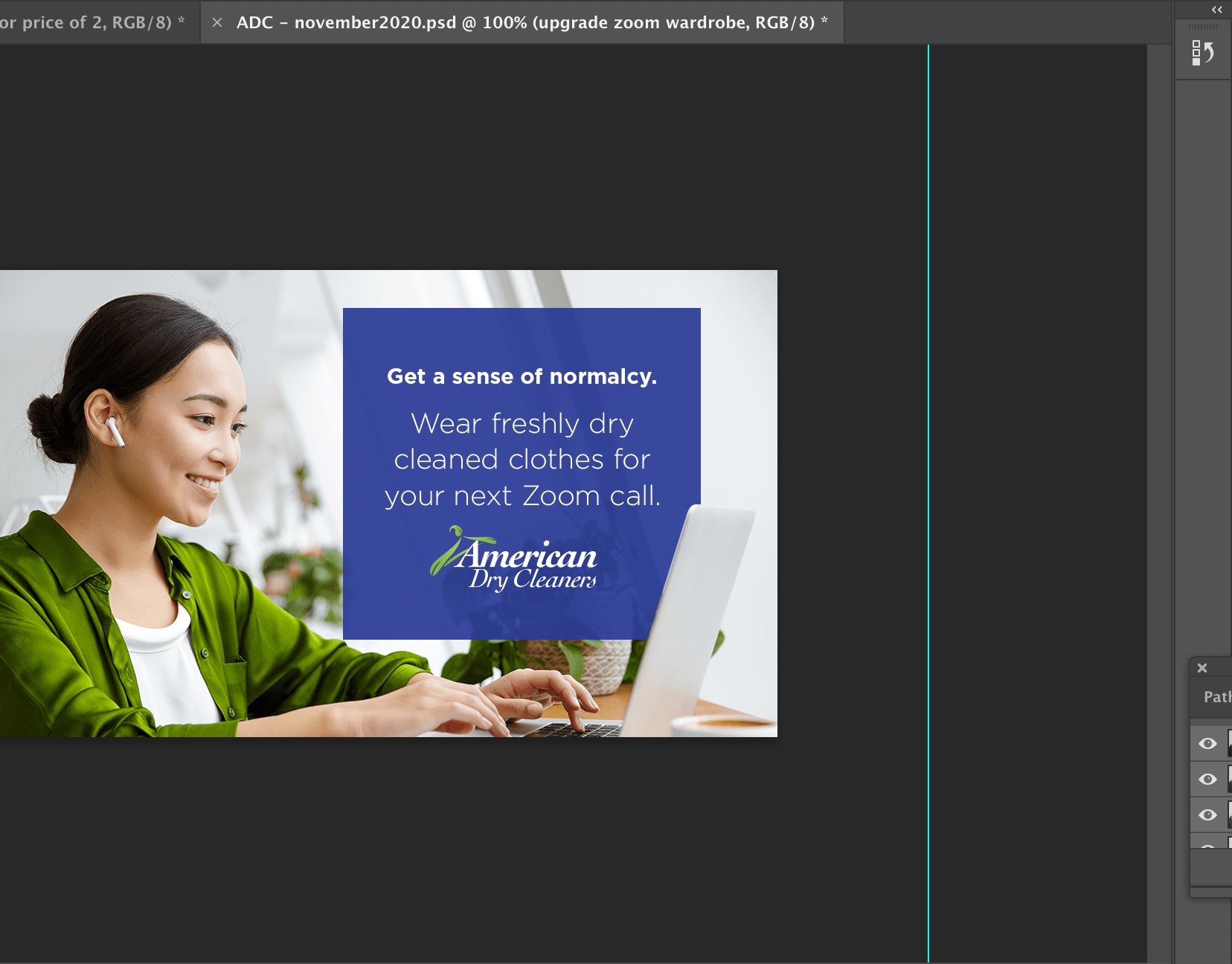Toggle visibility of the first layer eye
1232x964 pixels.
pos(1208,743)
